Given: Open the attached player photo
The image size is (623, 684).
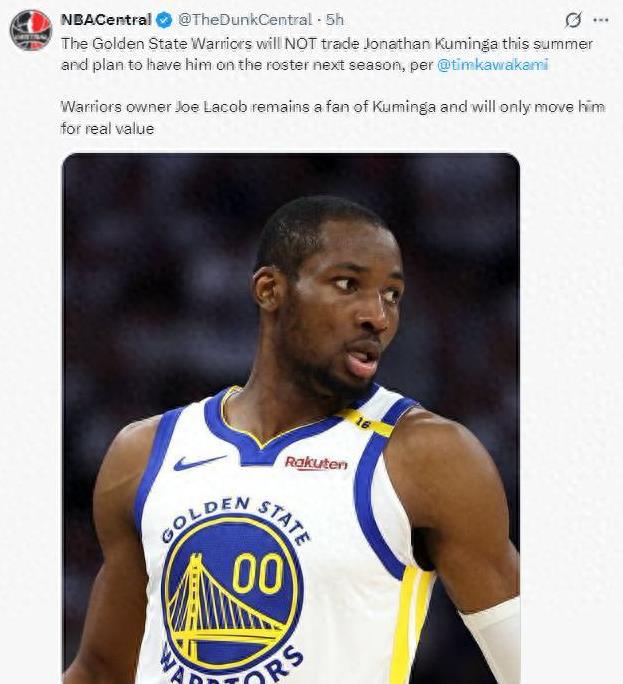Looking at the screenshot, I should (291, 418).
